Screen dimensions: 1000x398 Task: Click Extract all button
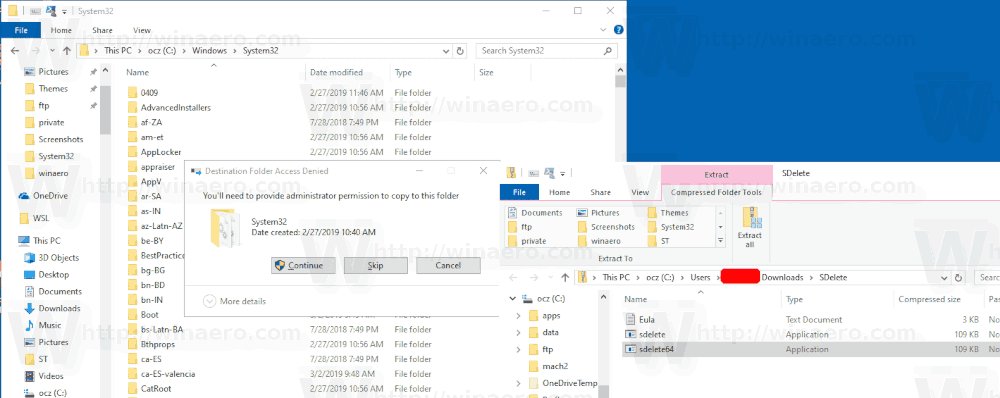pyautogui.click(x=749, y=228)
